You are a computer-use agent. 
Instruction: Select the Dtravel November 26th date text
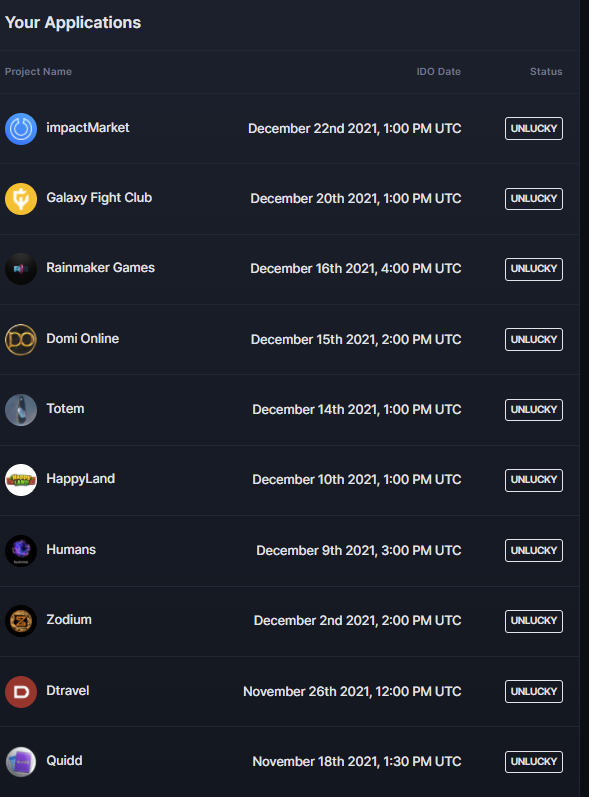coord(352,691)
